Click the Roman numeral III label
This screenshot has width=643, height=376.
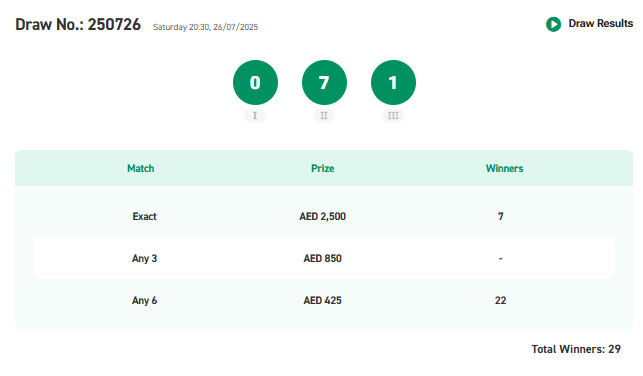coord(393,116)
